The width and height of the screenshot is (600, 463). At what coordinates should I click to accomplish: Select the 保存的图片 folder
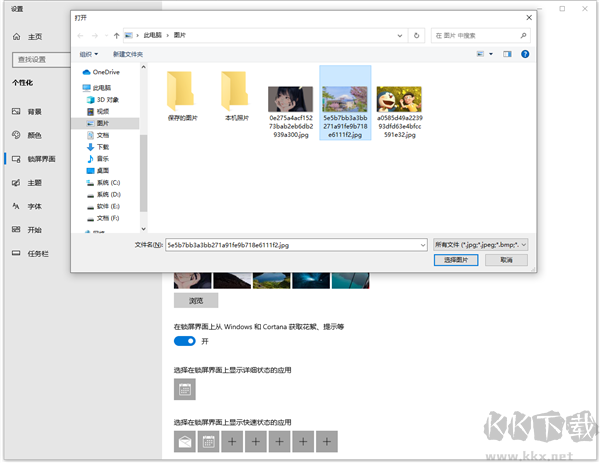click(182, 96)
